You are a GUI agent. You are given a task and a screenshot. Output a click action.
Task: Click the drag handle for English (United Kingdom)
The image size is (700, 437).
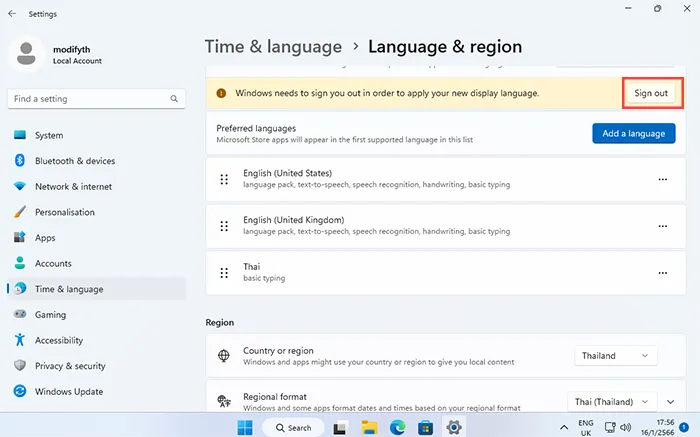224,226
